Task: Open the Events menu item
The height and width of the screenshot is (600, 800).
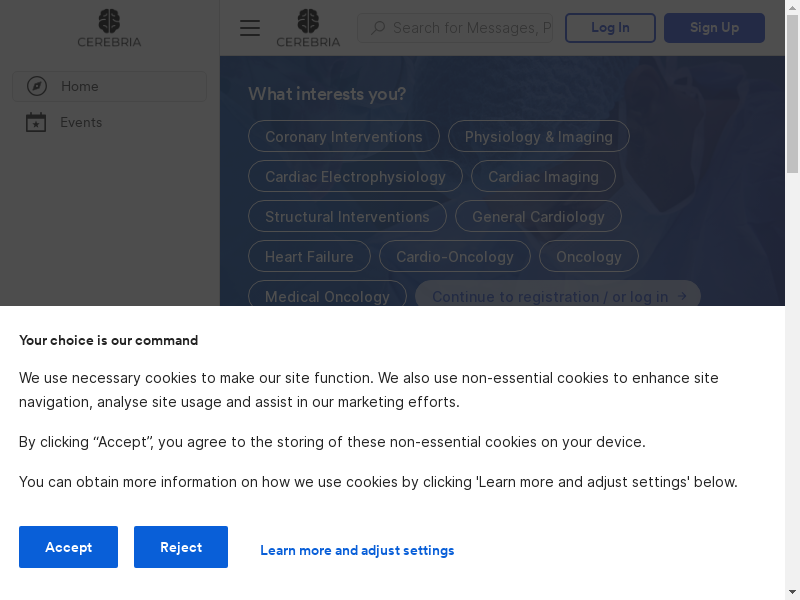Action: coord(81,122)
